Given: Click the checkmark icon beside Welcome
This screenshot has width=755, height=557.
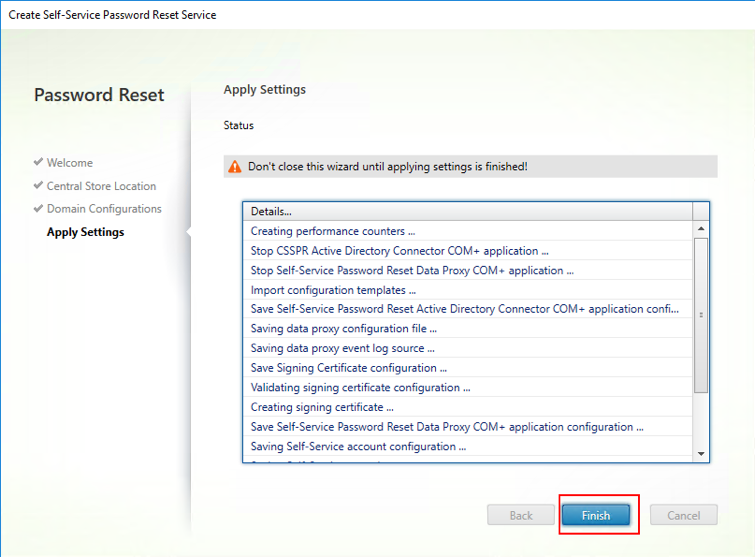Looking at the screenshot, I should pos(38,162).
